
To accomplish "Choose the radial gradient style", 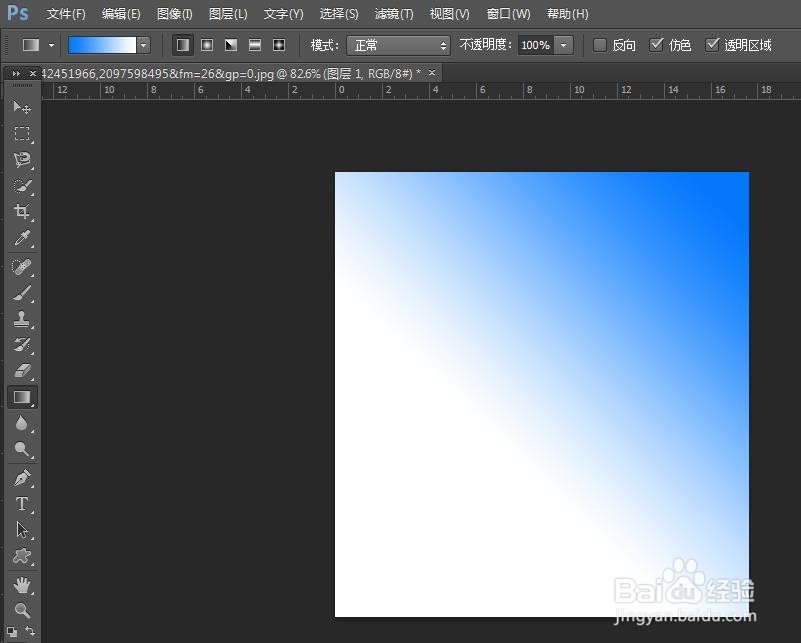I will 207,45.
